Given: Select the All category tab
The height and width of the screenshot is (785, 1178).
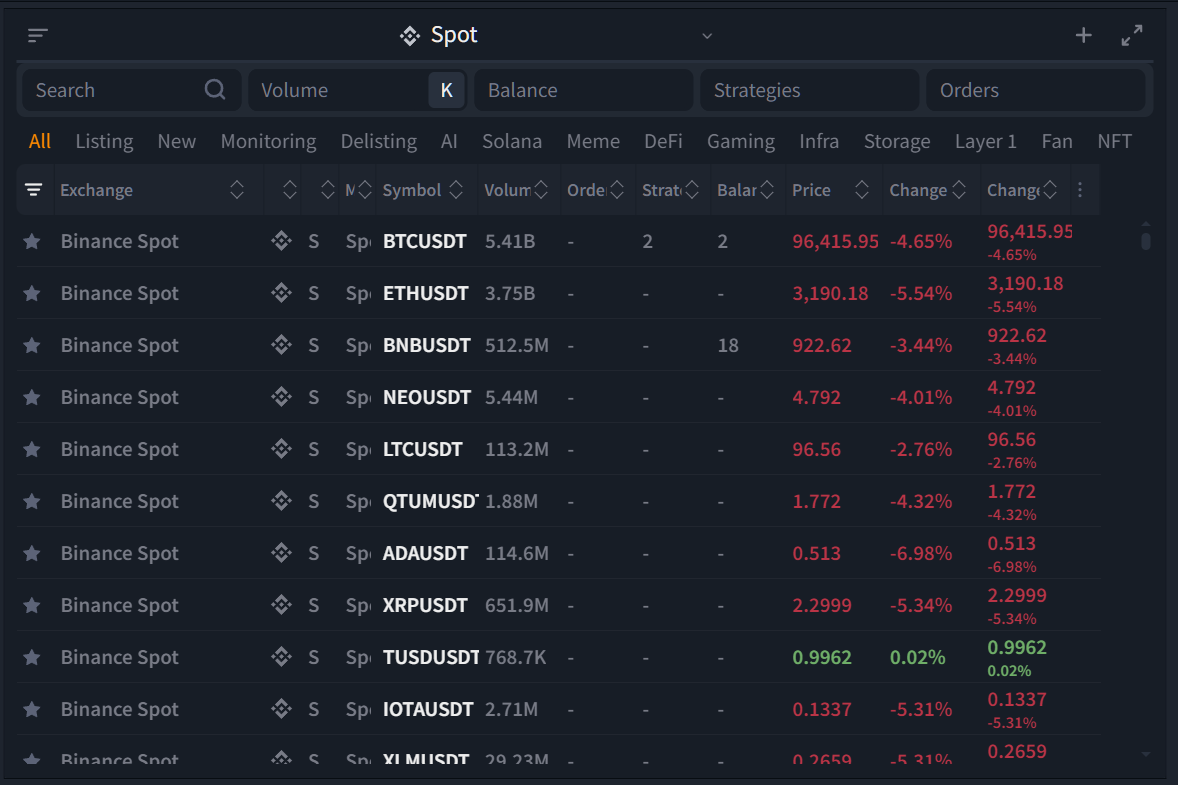Looking at the screenshot, I should click(40, 141).
